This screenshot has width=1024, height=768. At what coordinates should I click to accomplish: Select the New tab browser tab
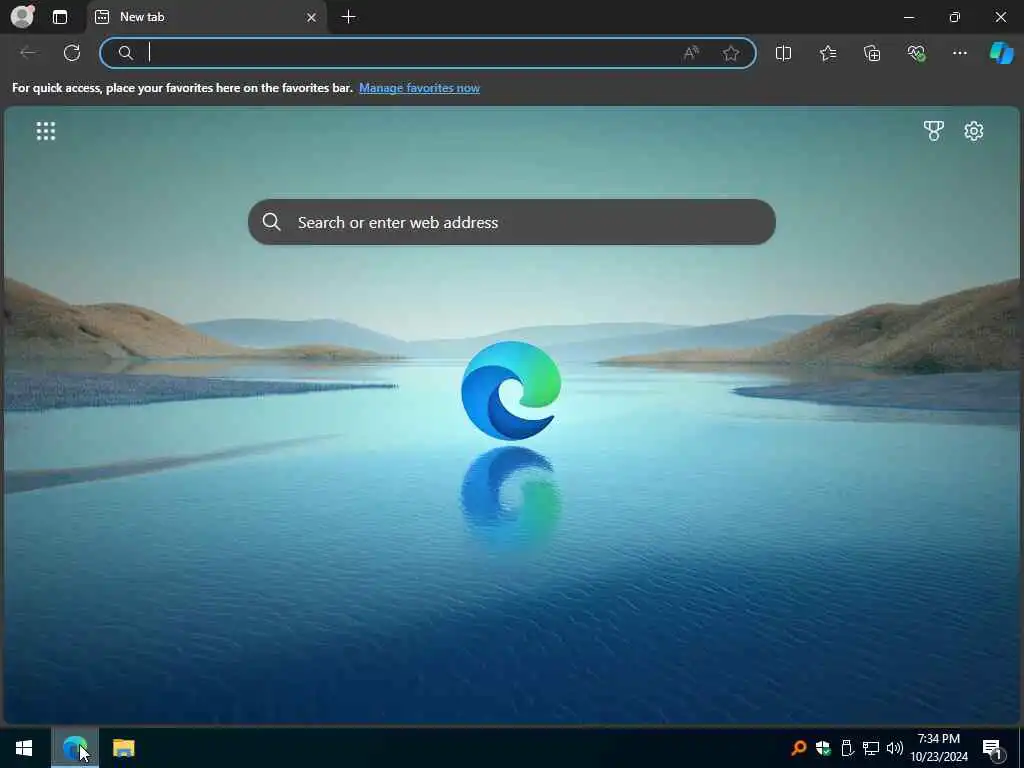pyautogui.click(x=207, y=17)
